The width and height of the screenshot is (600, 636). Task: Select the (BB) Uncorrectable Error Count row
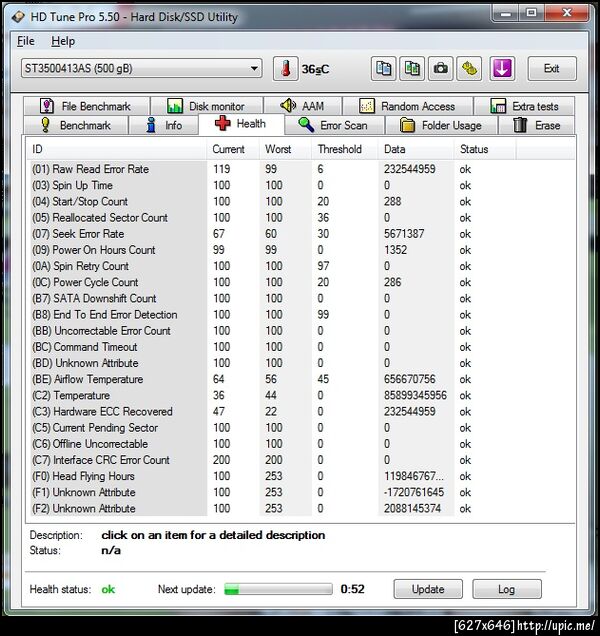pos(300,331)
